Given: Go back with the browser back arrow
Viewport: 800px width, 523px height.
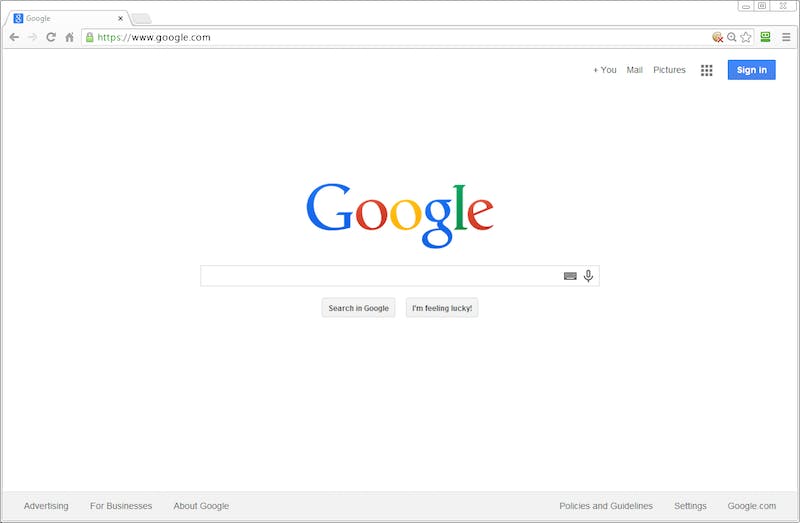Looking at the screenshot, I should click(14, 37).
